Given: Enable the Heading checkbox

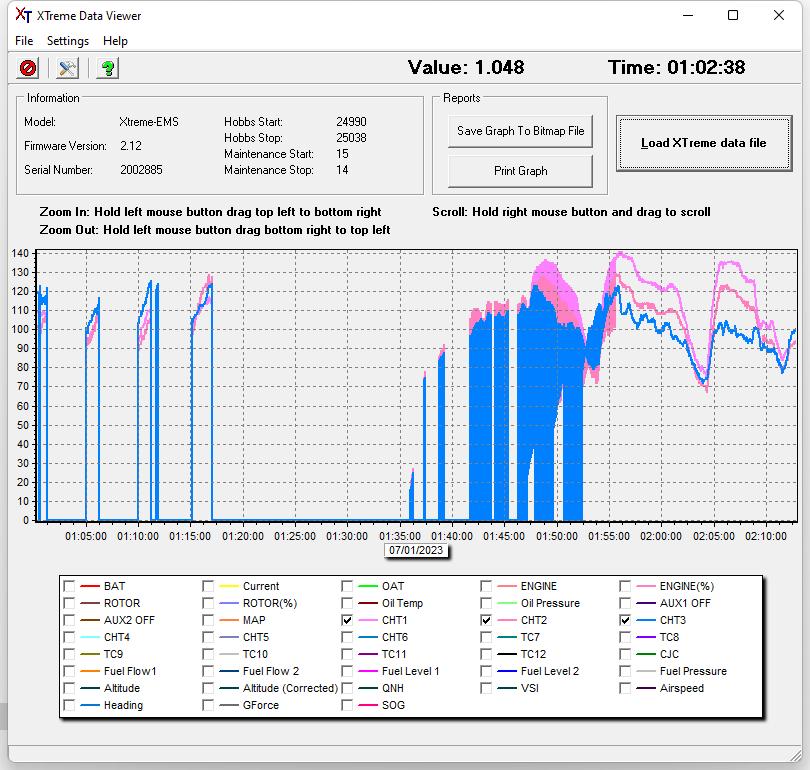Looking at the screenshot, I should pyautogui.click(x=69, y=705).
